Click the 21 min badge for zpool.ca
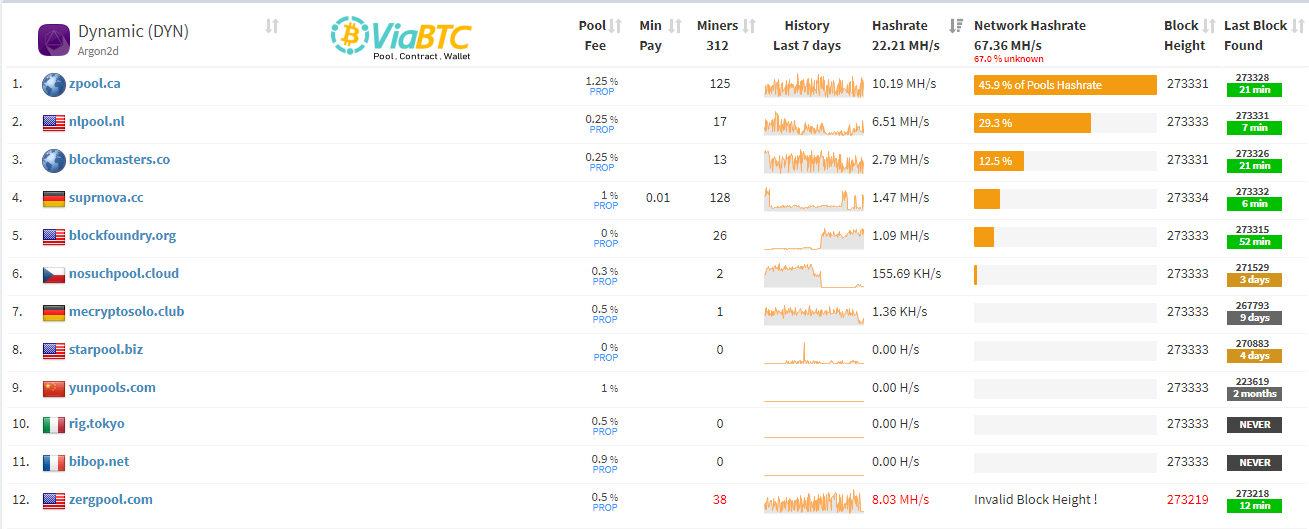Viewport: 1309px width, 529px height. pos(1253,90)
